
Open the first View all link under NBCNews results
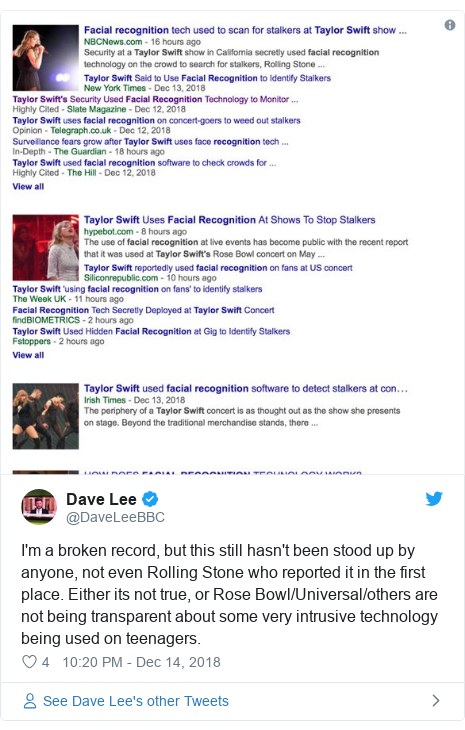[x=28, y=186]
